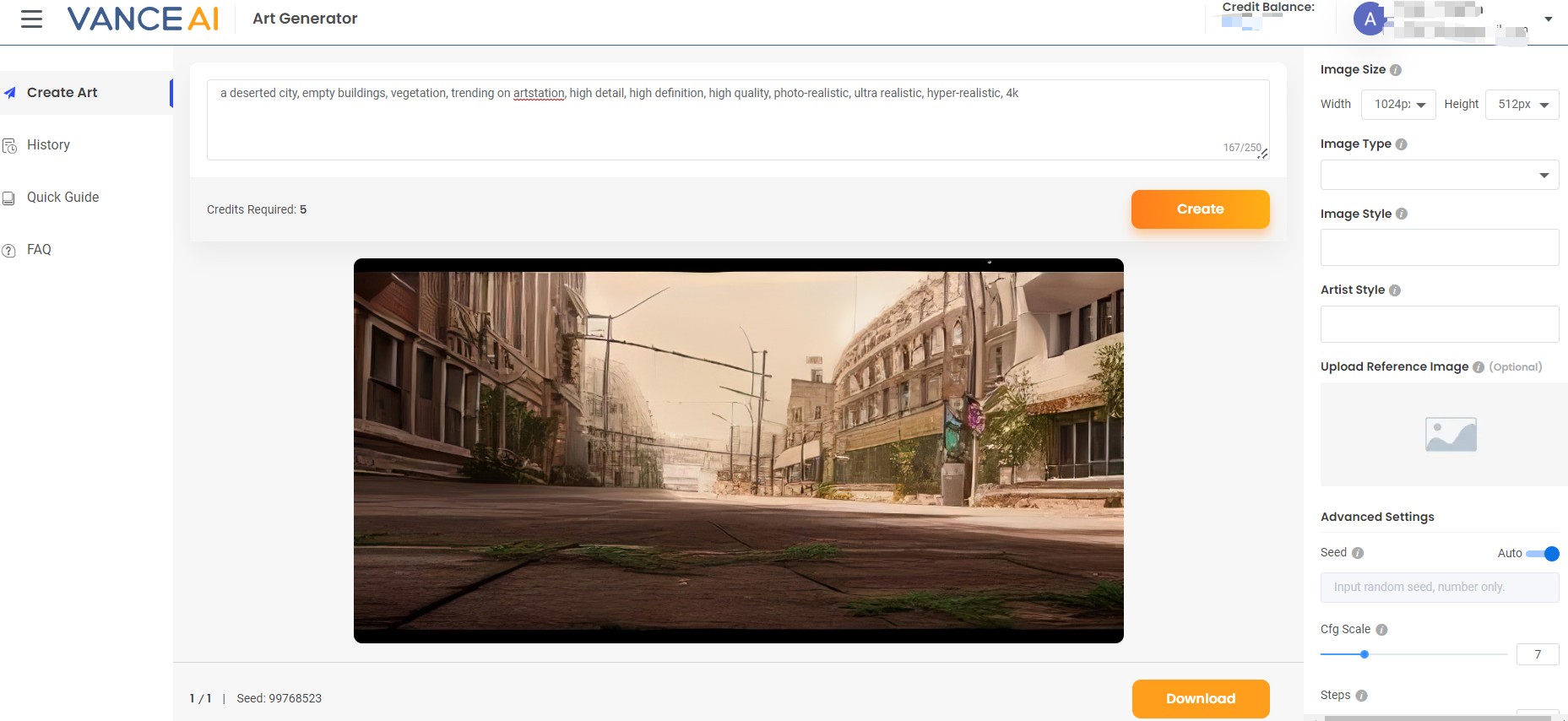
Task: Click the 167/250 character counter
Action: tap(1241, 148)
